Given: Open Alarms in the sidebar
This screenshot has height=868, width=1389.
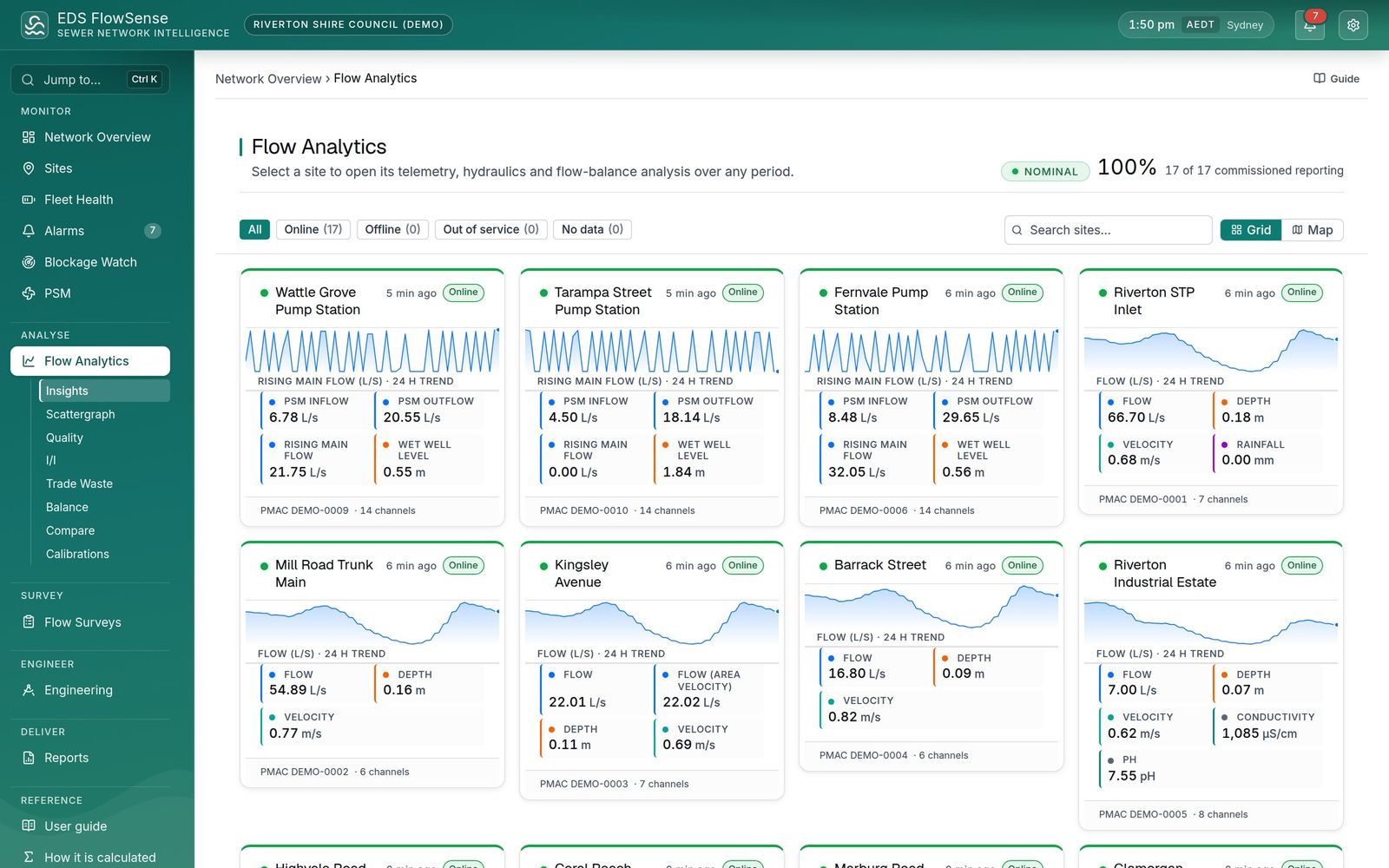Looking at the screenshot, I should (x=90, y=231).
